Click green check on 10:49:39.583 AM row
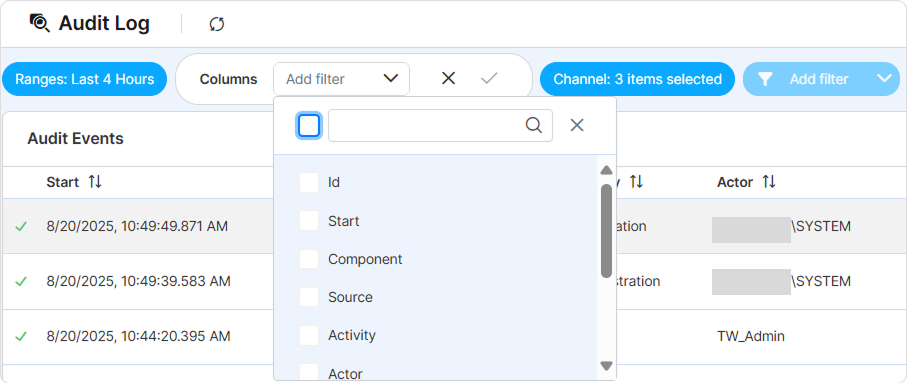The height and width of the screenshot is (383, 907). coord(21,281)
